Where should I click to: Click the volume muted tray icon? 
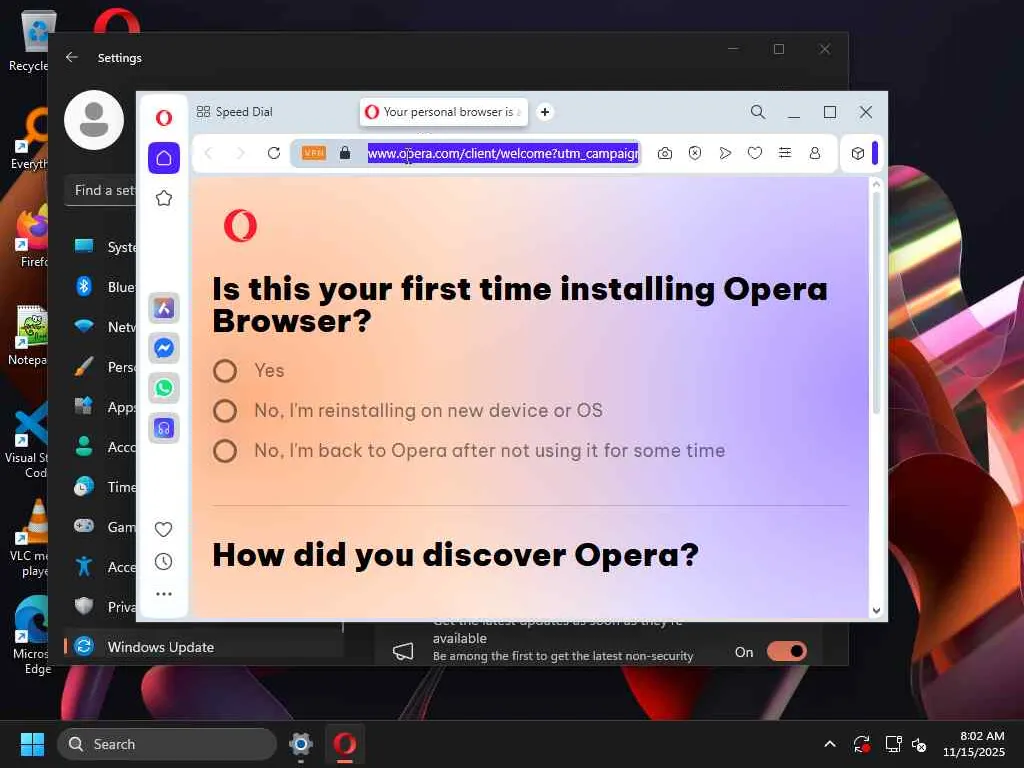point(920,744)
